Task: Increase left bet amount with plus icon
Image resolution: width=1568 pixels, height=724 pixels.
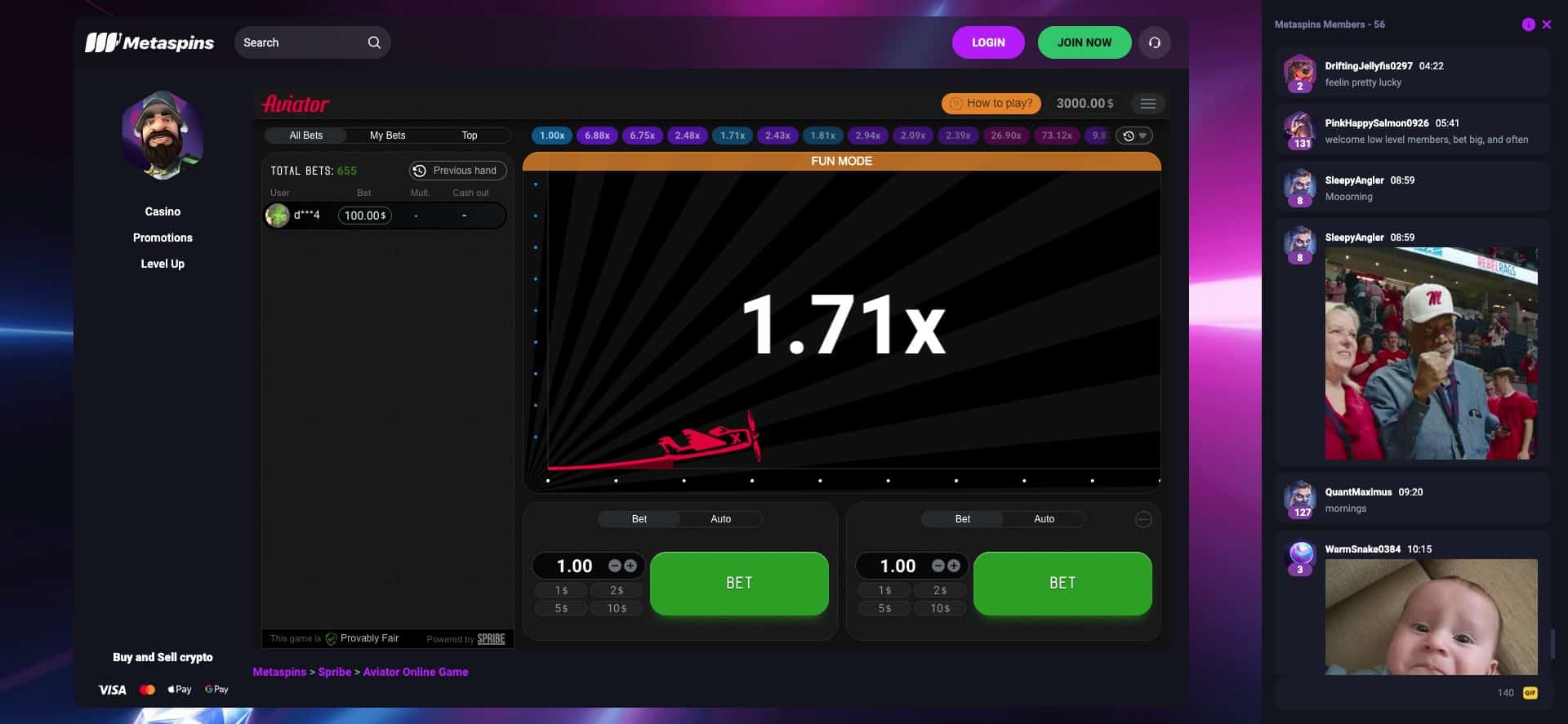Action: pos(630,566)
